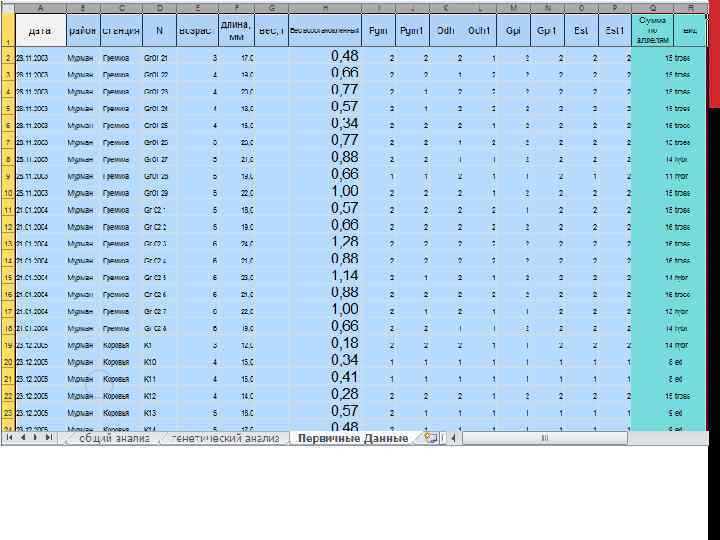This screenshot has height=540, width=720.
Task: Go to next sheet tab with the arrow
Action: pyautogui.click(x=35, y=438)
